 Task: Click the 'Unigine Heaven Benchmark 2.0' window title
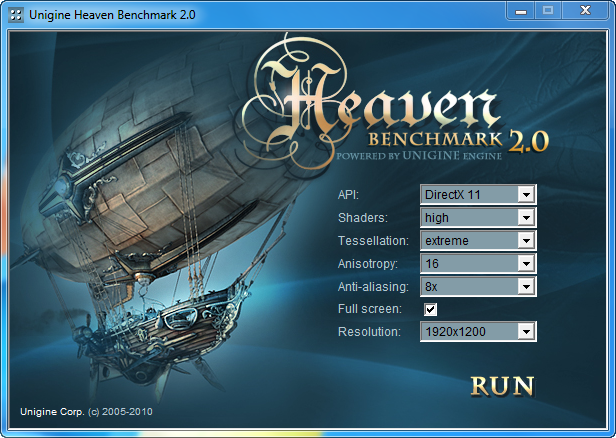[112, 15]
